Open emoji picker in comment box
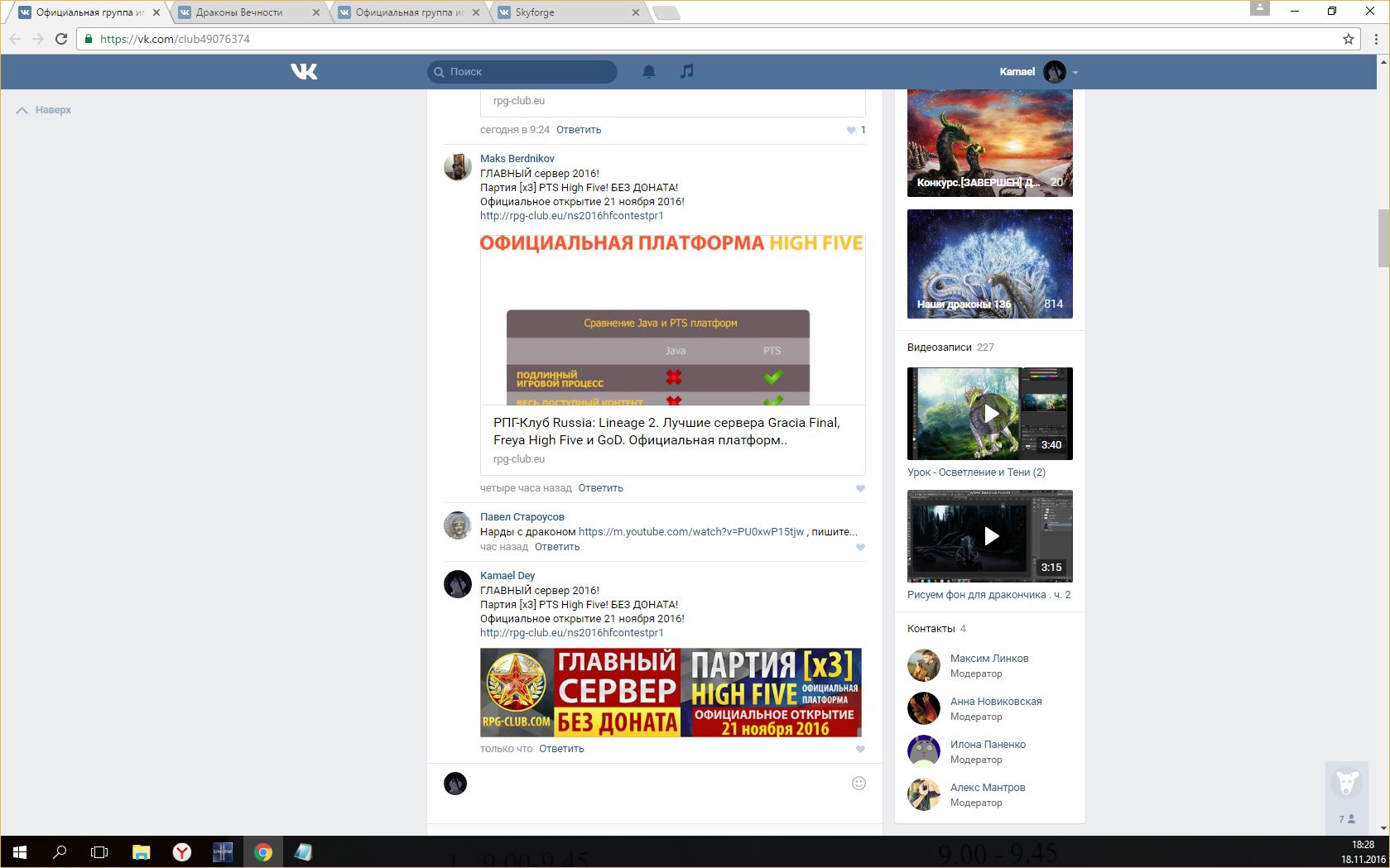1390x868 pixels. (x=859, y=783)
